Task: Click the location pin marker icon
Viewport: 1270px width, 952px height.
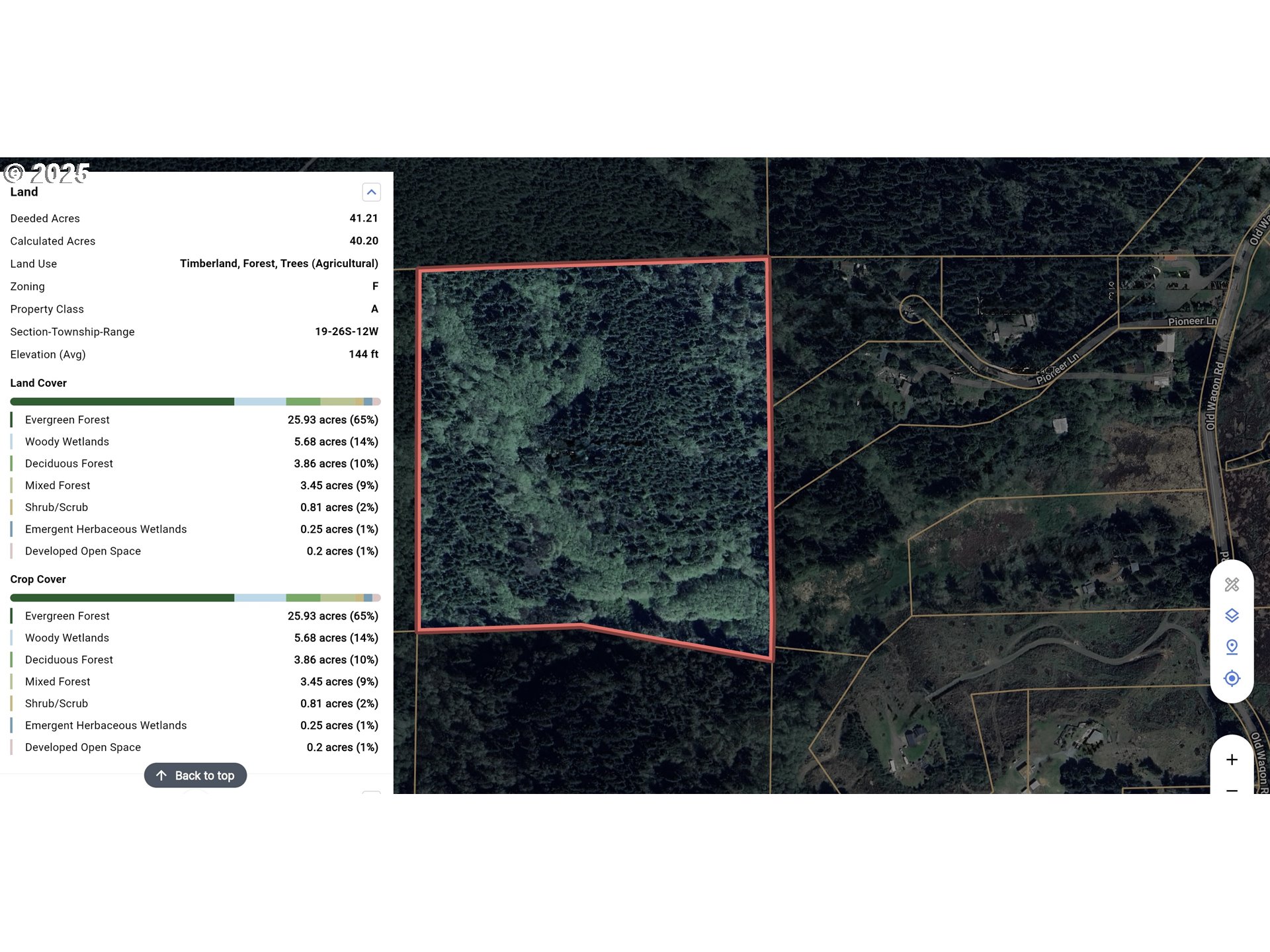Action: (1231, 647)
